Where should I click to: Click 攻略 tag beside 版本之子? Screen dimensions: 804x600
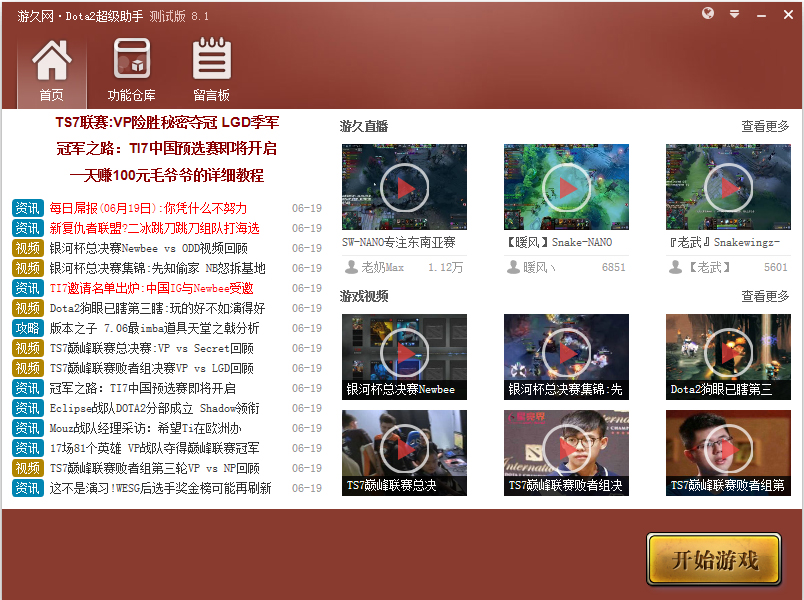(x=28, y=328)
